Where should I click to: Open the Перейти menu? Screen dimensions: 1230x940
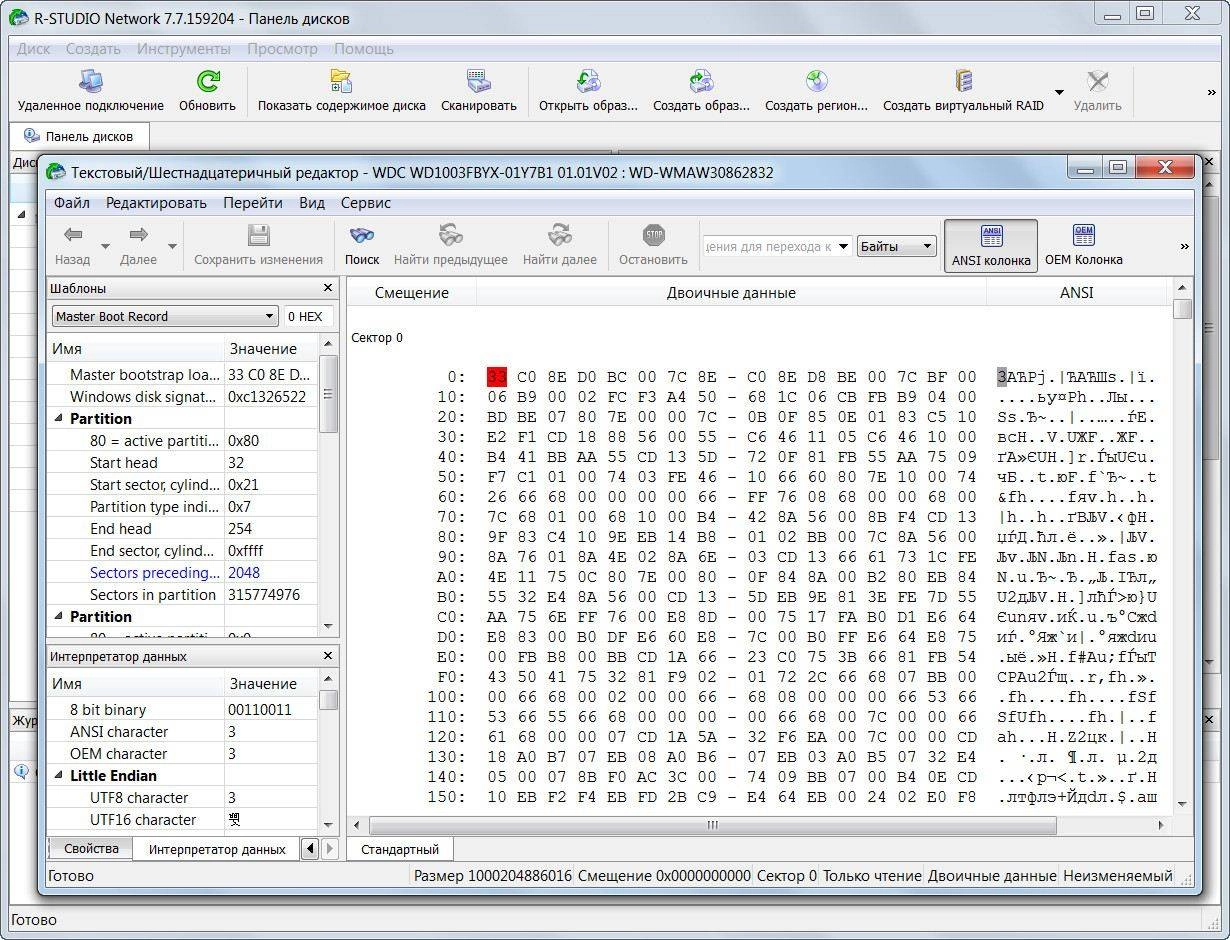click(253, 203)
